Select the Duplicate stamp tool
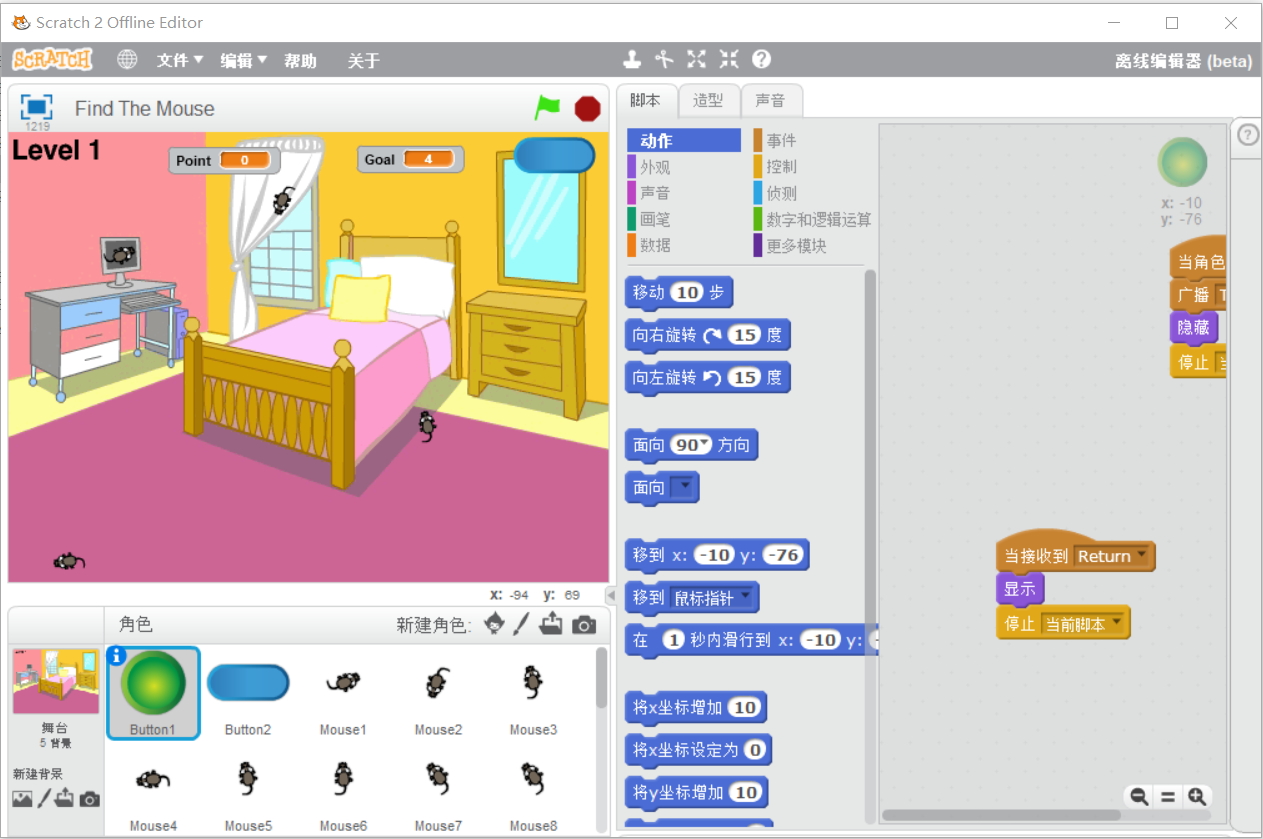The height and width of the screenshot is (839, 1263). coord(632,59)
